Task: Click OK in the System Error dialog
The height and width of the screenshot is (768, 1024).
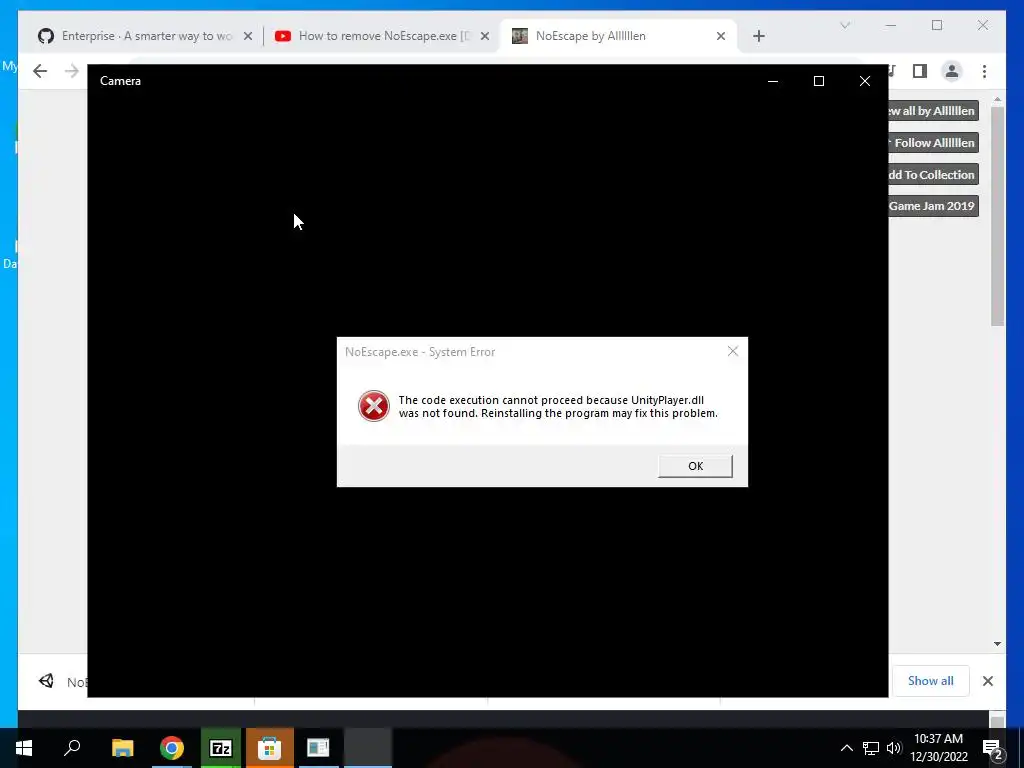Action: 695,466
